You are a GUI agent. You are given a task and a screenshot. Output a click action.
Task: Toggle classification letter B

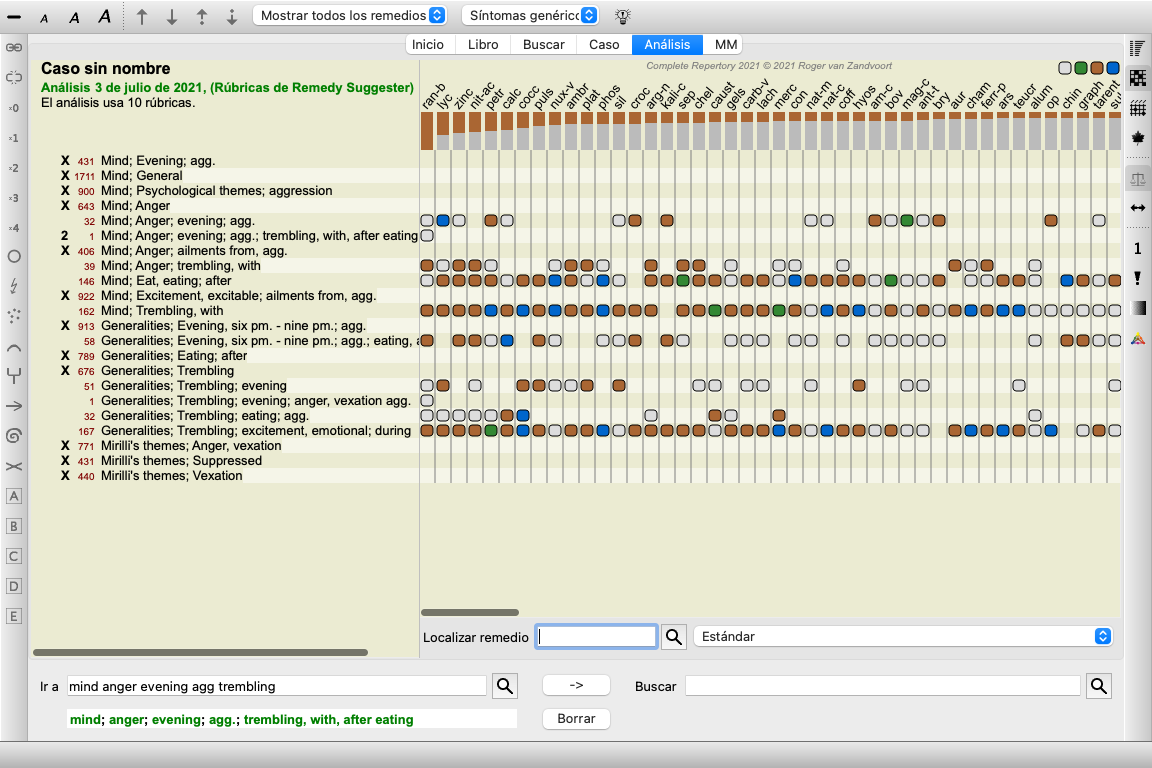(14, 526)
